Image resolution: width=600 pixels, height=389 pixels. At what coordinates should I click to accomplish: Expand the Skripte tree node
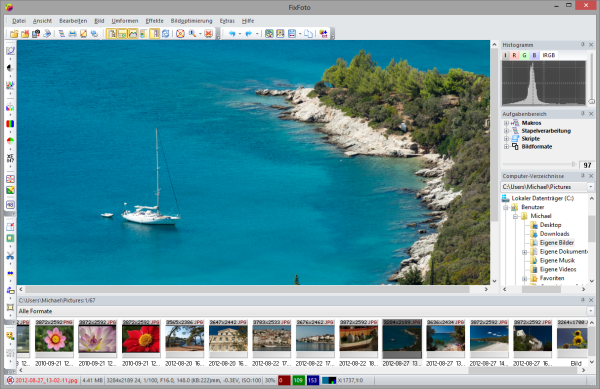(x=506, y=139)
